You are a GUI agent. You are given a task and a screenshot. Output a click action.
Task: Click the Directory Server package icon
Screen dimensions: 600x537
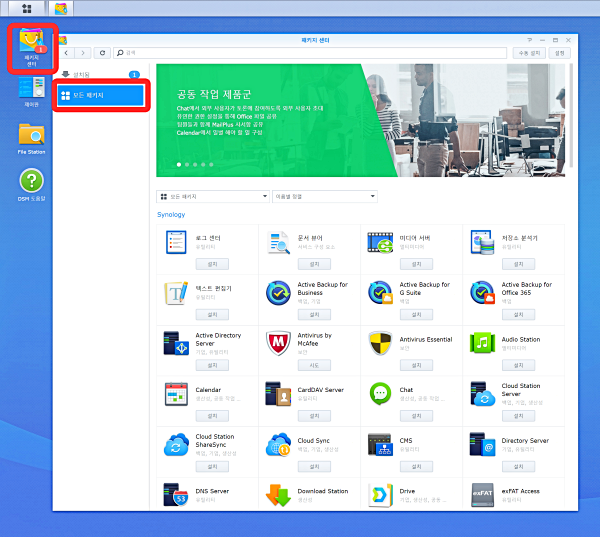(x=483, y=445)
